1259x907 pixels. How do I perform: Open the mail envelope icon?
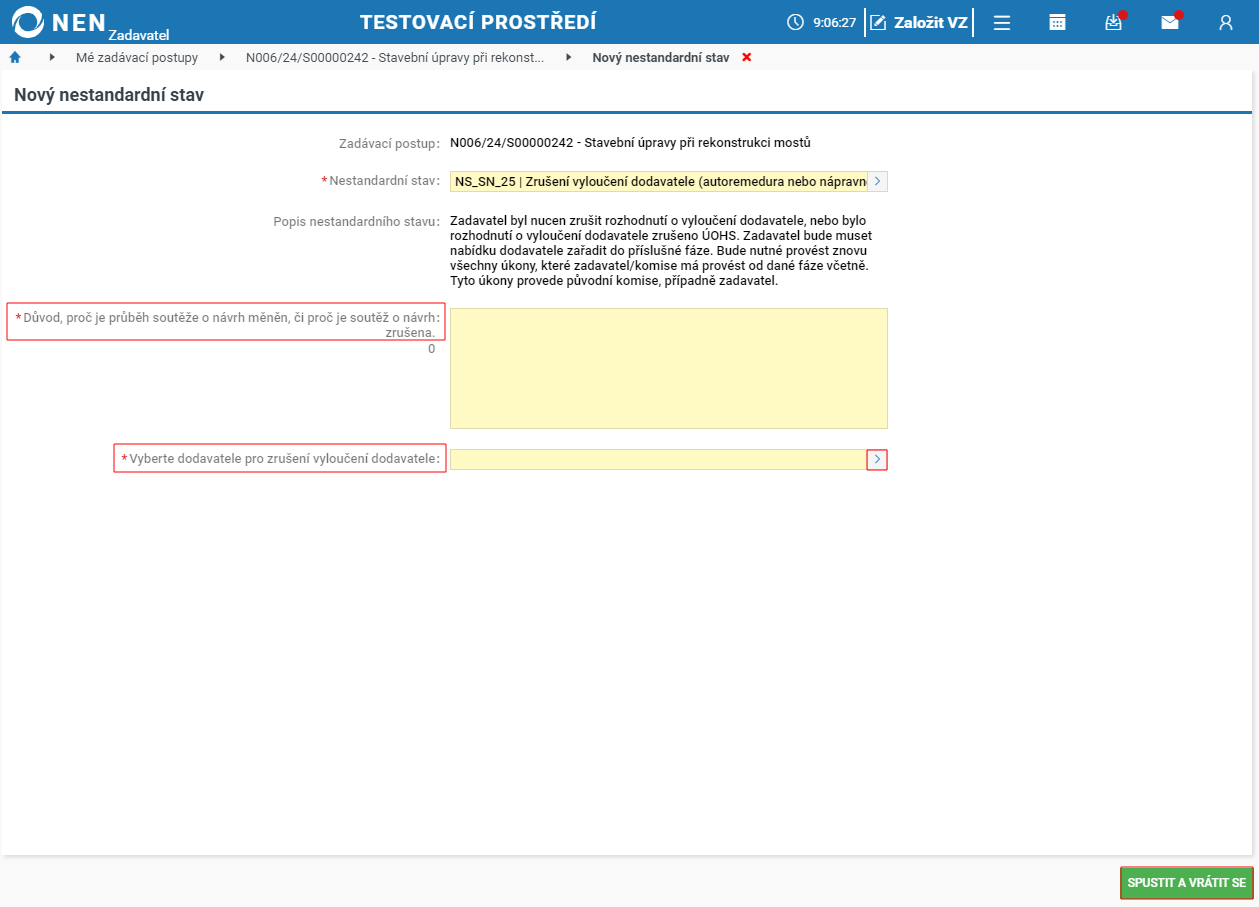1169,22
